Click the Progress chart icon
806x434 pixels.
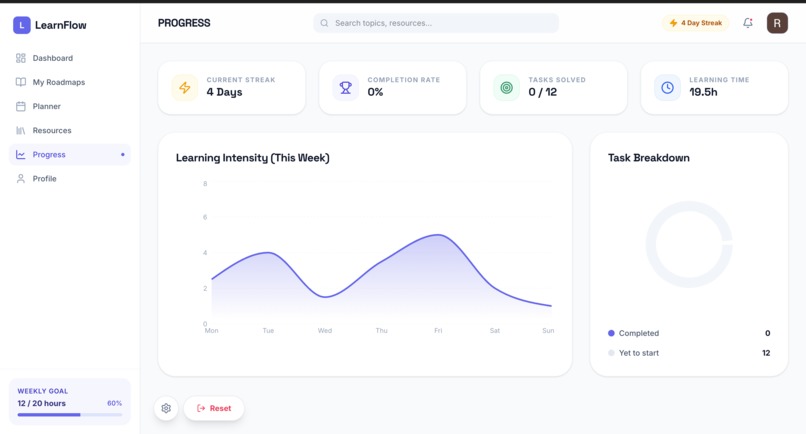tap(21, 155)
